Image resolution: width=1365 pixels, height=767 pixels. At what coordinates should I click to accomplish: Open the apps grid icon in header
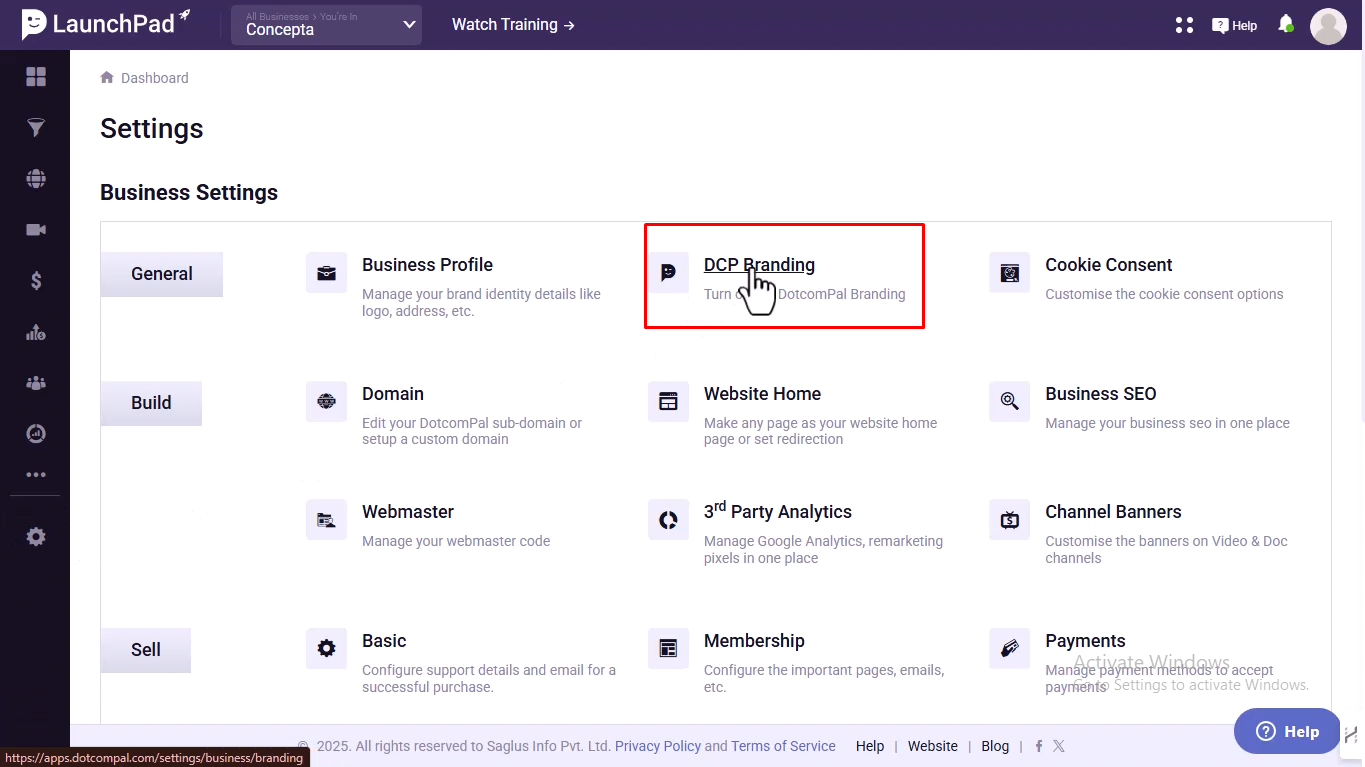pyautogui.click(x=1184, y=25)
